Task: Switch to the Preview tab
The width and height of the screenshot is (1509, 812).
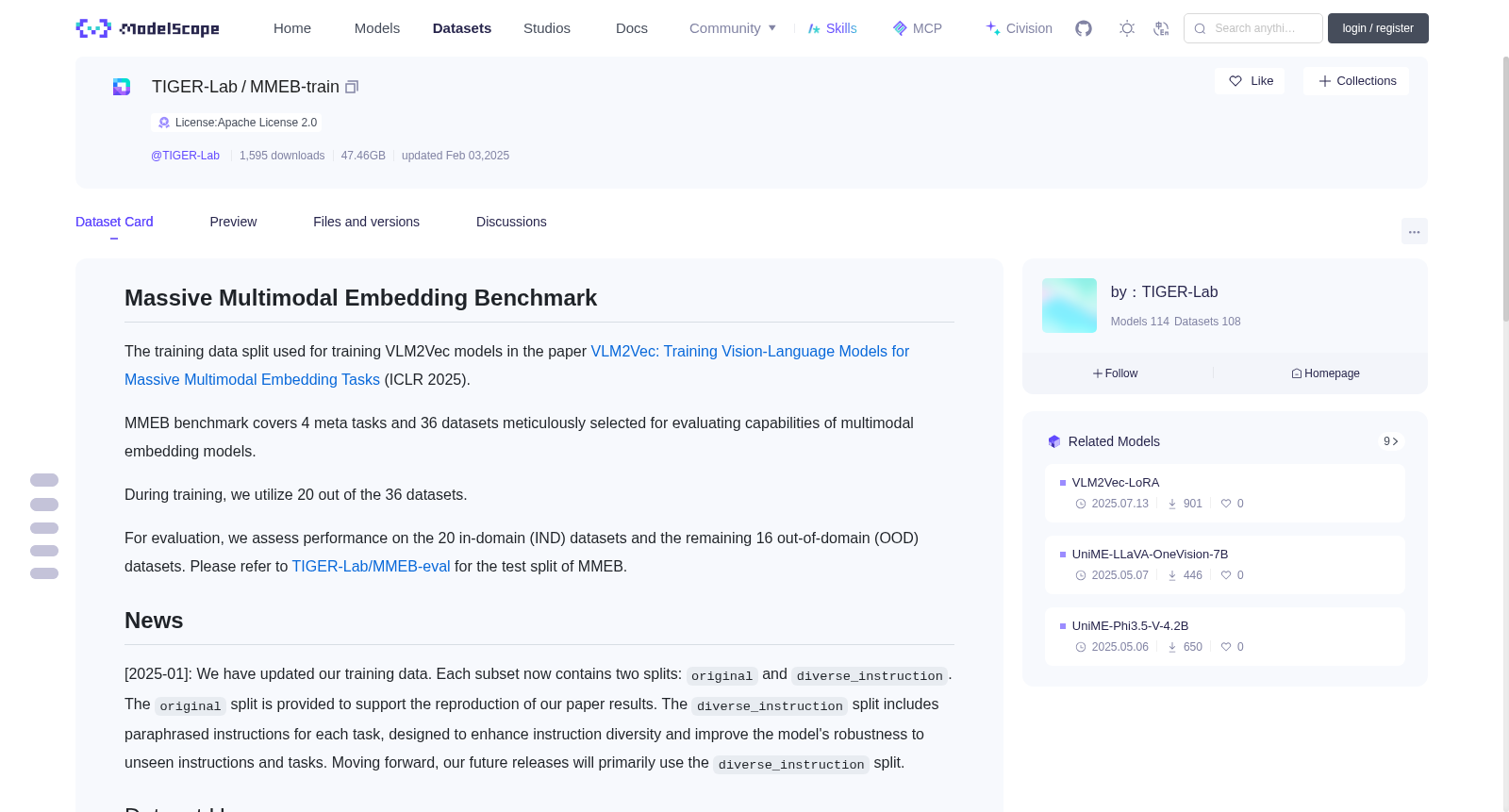Action: pos(233,222)
